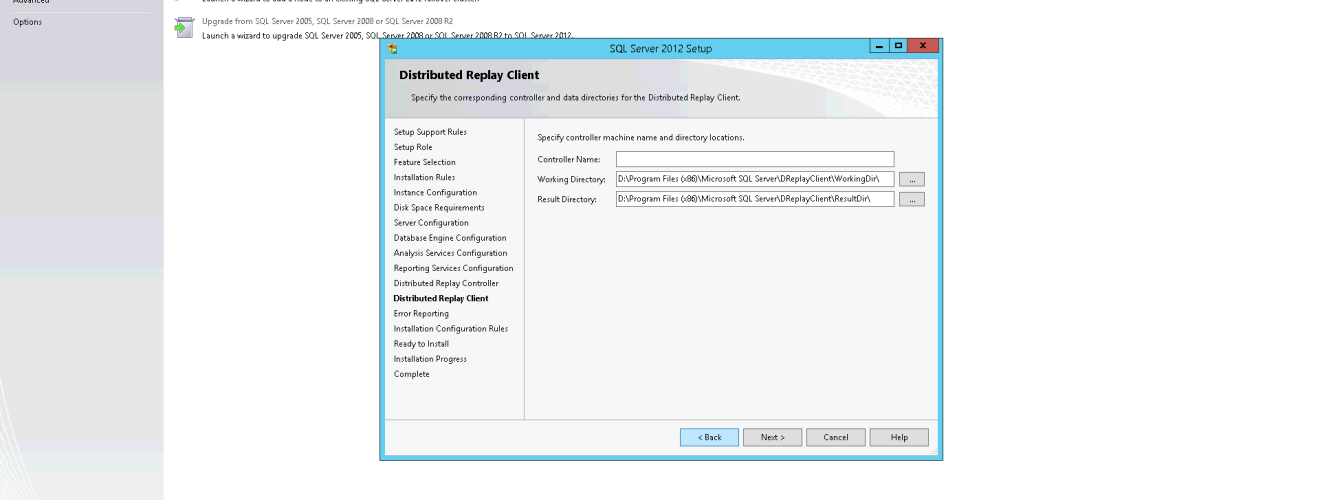
Task: Go back with the Back button
Action: [710, 437]
